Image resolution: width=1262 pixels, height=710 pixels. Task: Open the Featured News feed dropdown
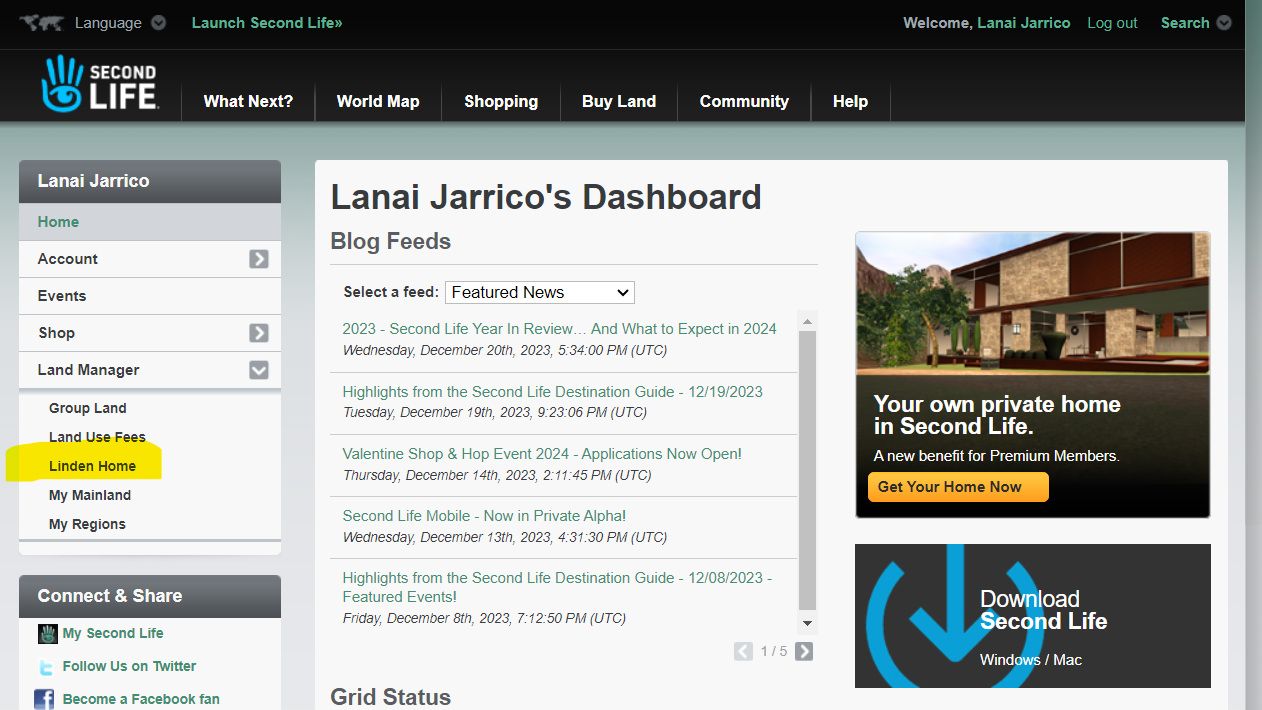click(540, 292)
